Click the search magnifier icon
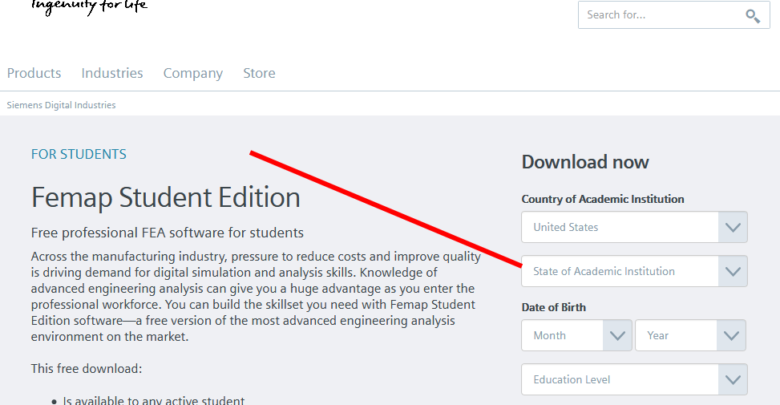The height and width of the screenshot is (405, 780). tap(753, 16)
